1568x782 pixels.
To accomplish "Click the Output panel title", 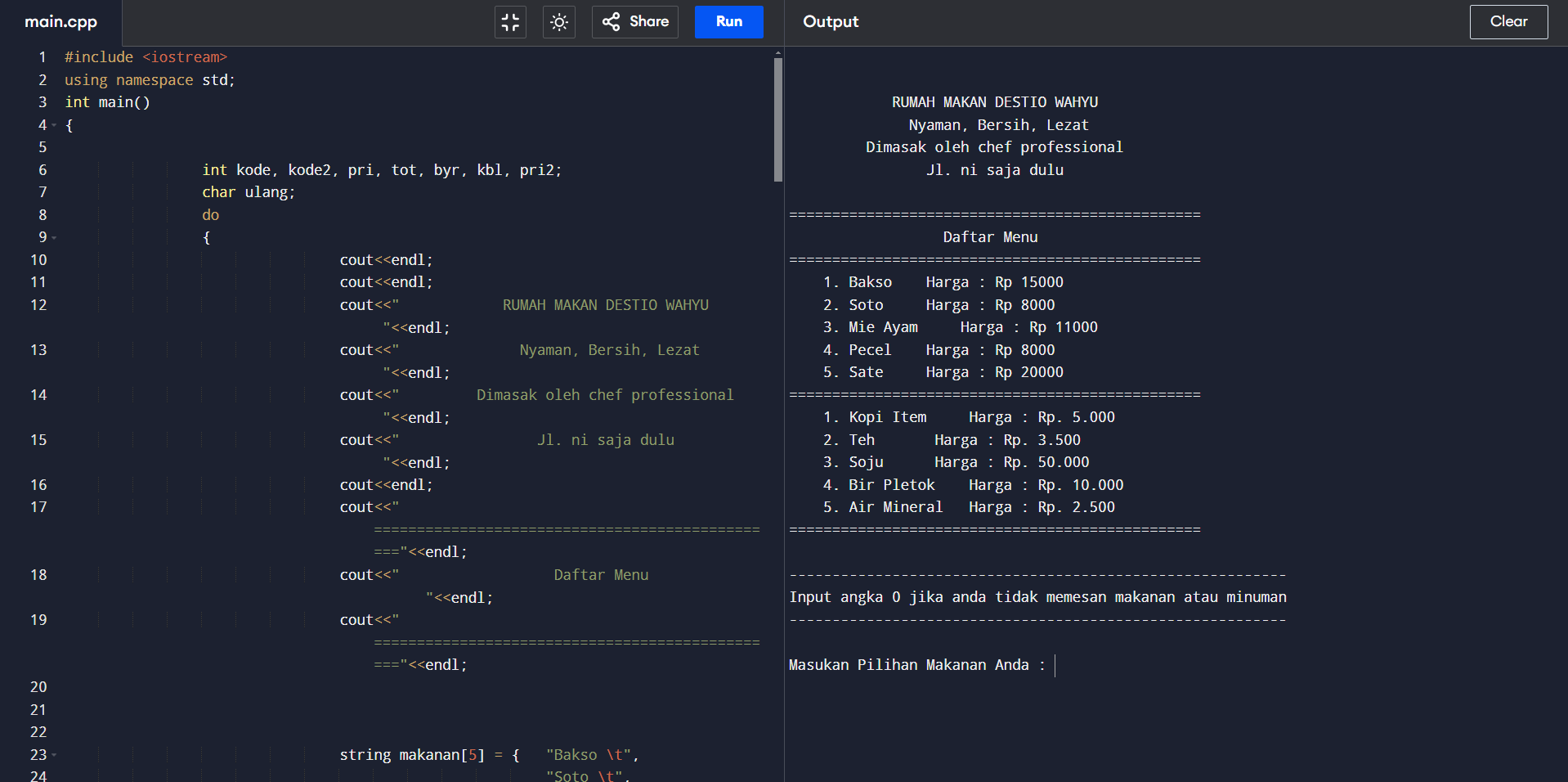I will point(831,22).
